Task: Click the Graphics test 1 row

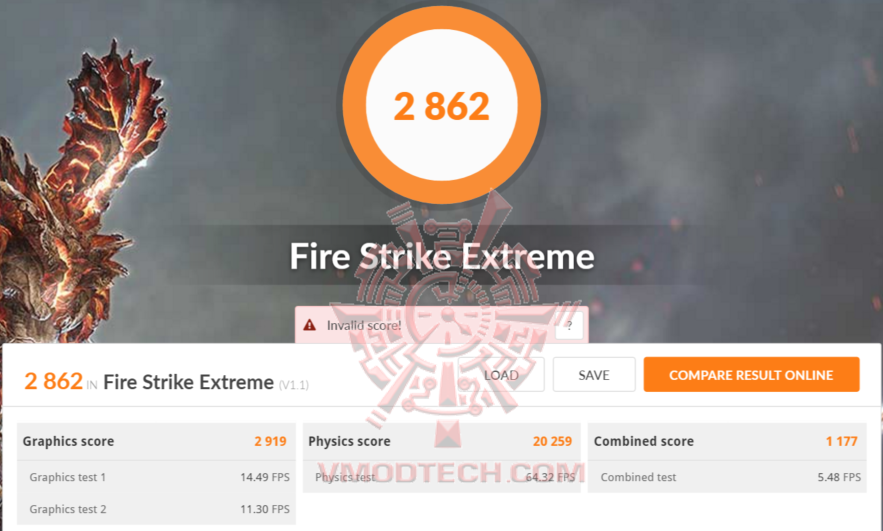Action: point(156,477)
